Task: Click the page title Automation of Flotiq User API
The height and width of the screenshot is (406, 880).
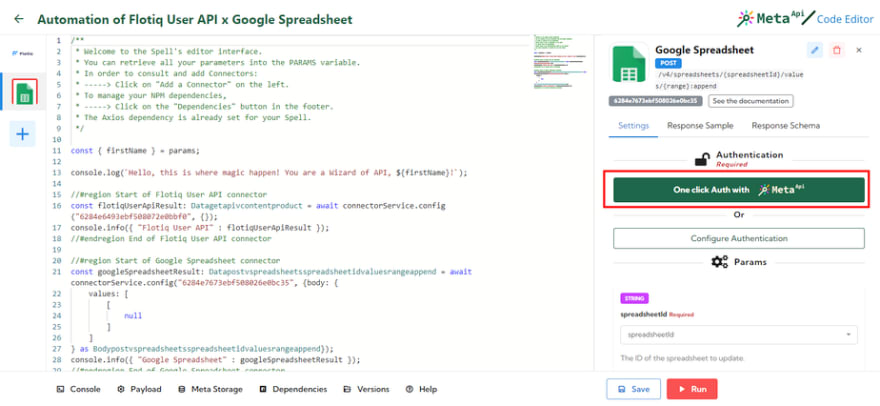Action: [195, 20]
